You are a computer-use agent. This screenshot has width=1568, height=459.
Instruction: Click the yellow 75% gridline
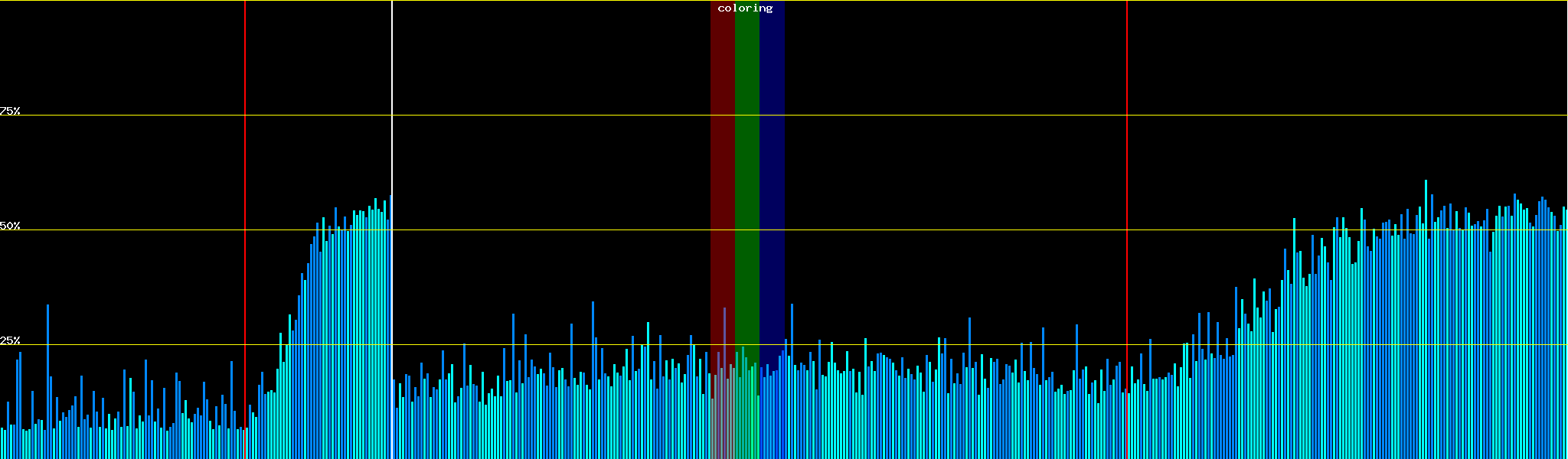tap(536, 116)
